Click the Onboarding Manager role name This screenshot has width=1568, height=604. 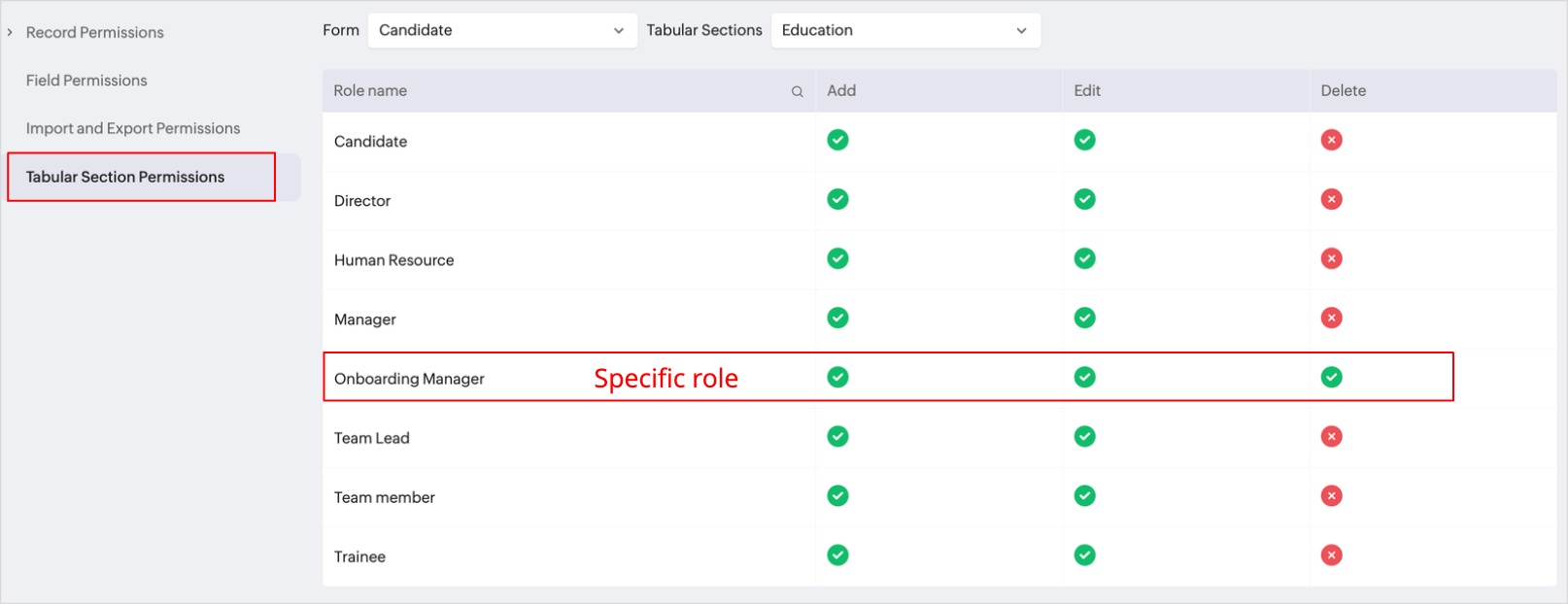click(409, 379)
